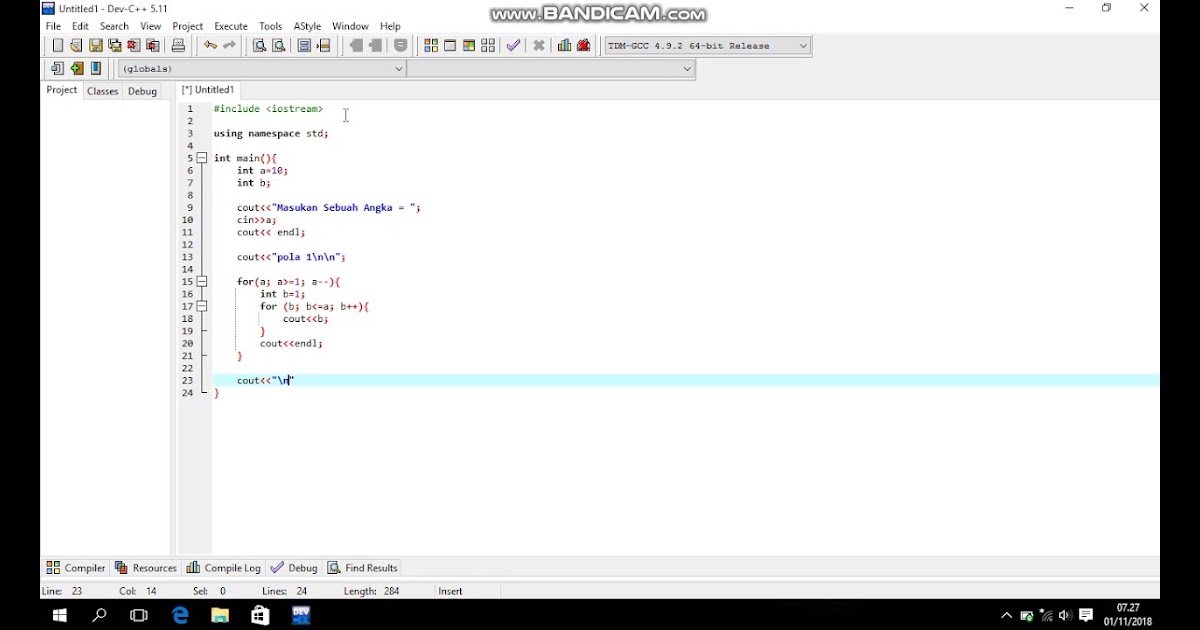This screenshot has height=630, width=1200.
Task: Click the Open file toolbar icon
Action: pyautogui.click(x=76, y=45)
